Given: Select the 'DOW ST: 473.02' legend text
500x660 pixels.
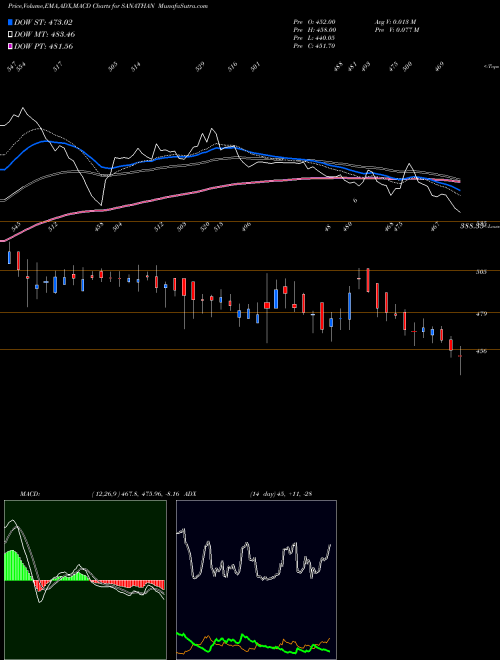Looking at the screenshot, I should coord(43,22).
